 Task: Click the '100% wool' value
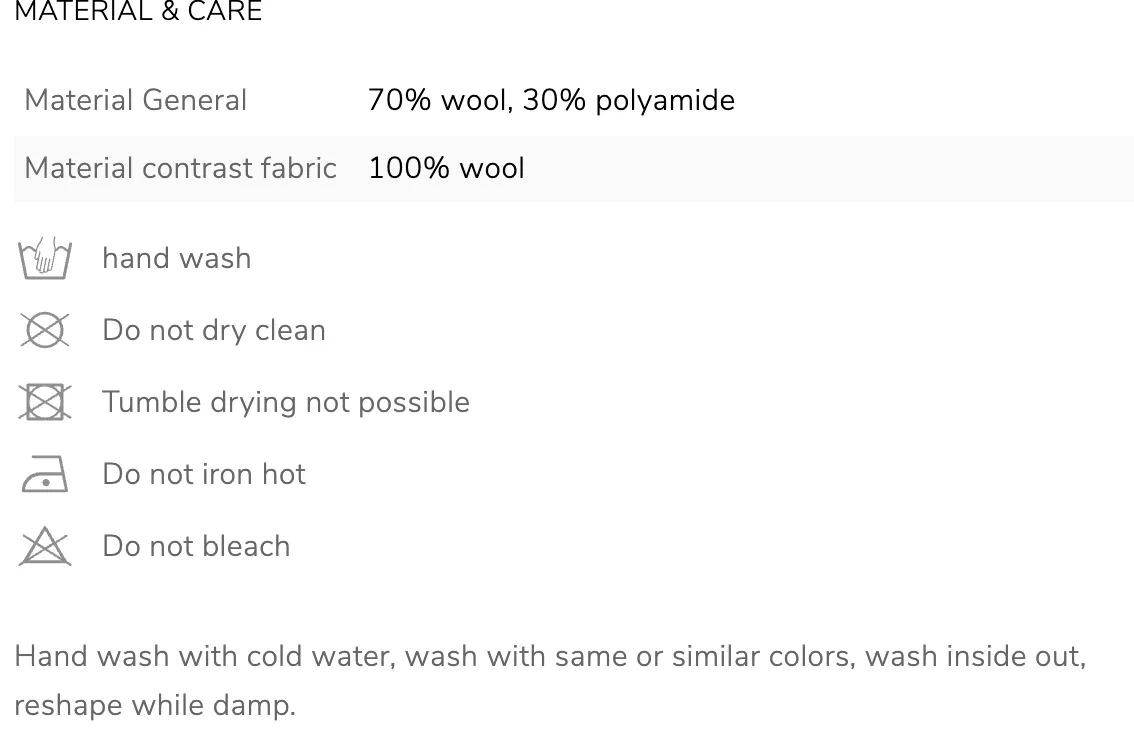446,168
